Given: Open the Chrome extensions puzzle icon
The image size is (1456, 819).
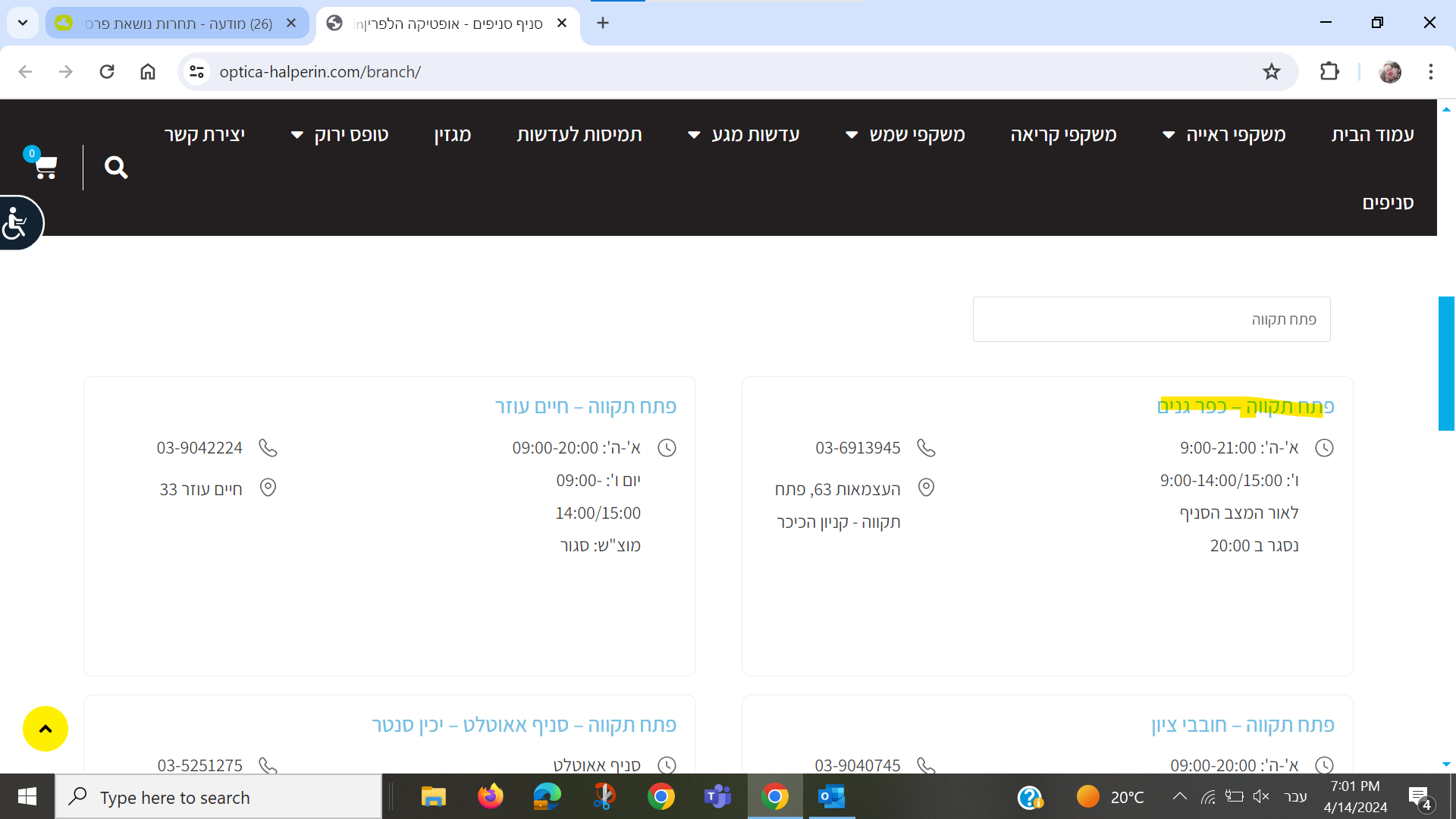Looking at the screenshot, I should tap(1329, 71).
